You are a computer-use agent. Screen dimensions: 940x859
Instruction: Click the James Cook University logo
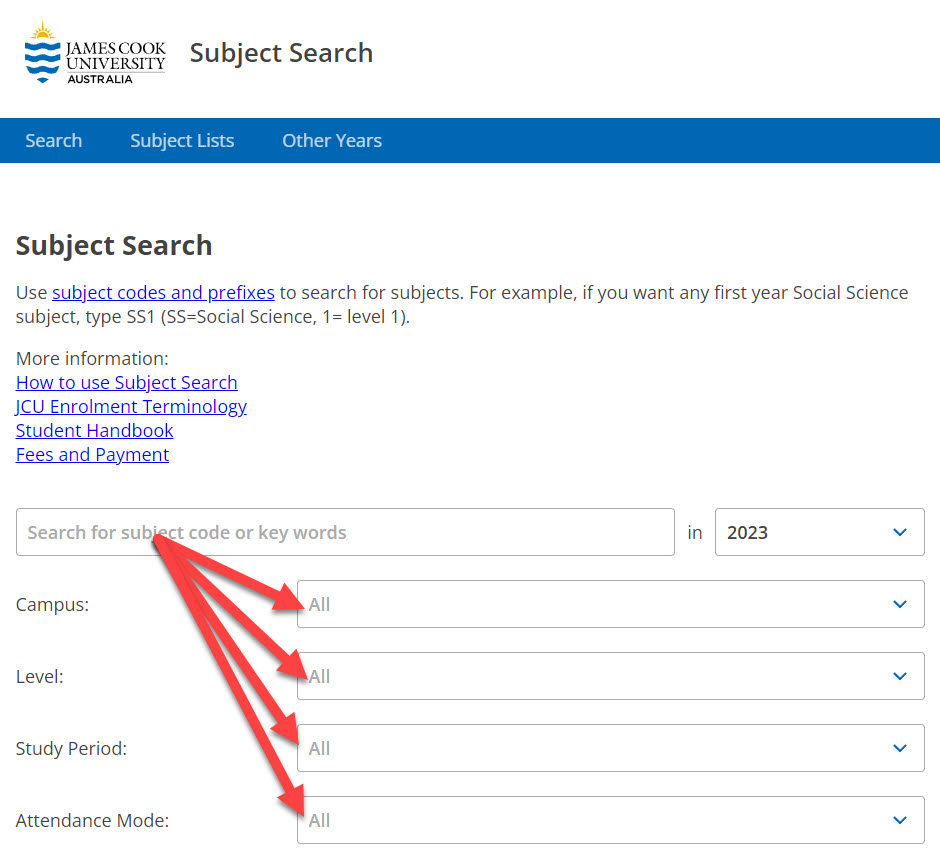95,53
